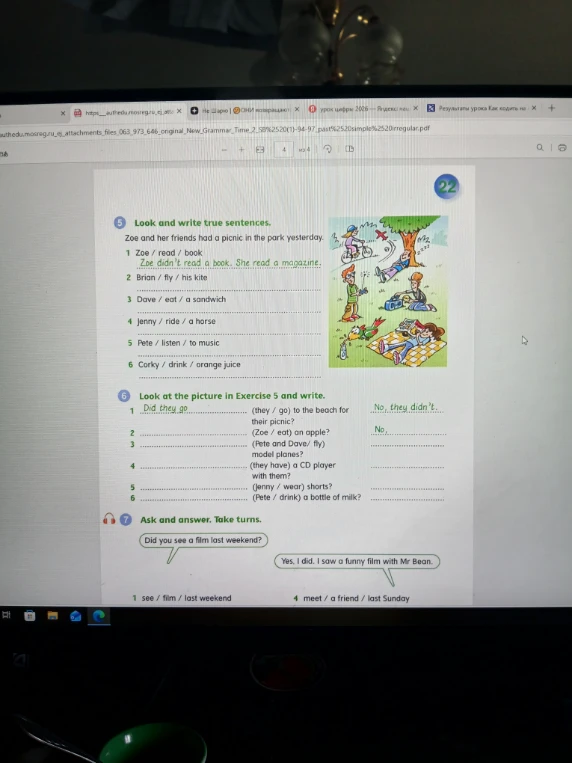Open Task View on the taskbar
This screenshot has width=572, height=763.
[x=6, y=615]
